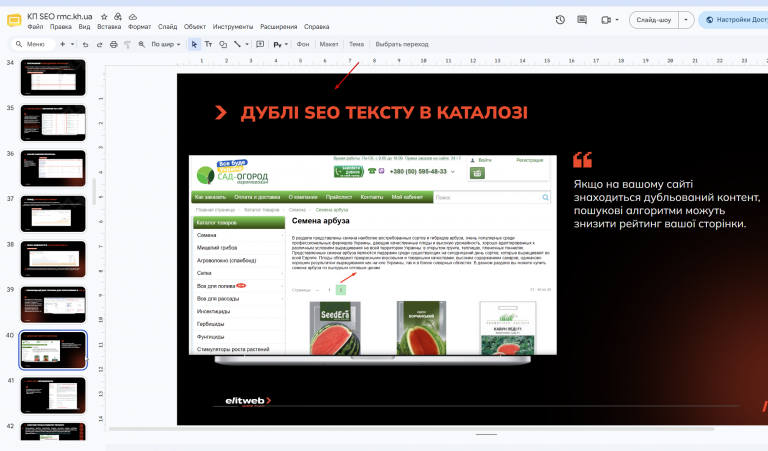
Task: Open the Слайд menu
Action: click(x=168, y=26)
